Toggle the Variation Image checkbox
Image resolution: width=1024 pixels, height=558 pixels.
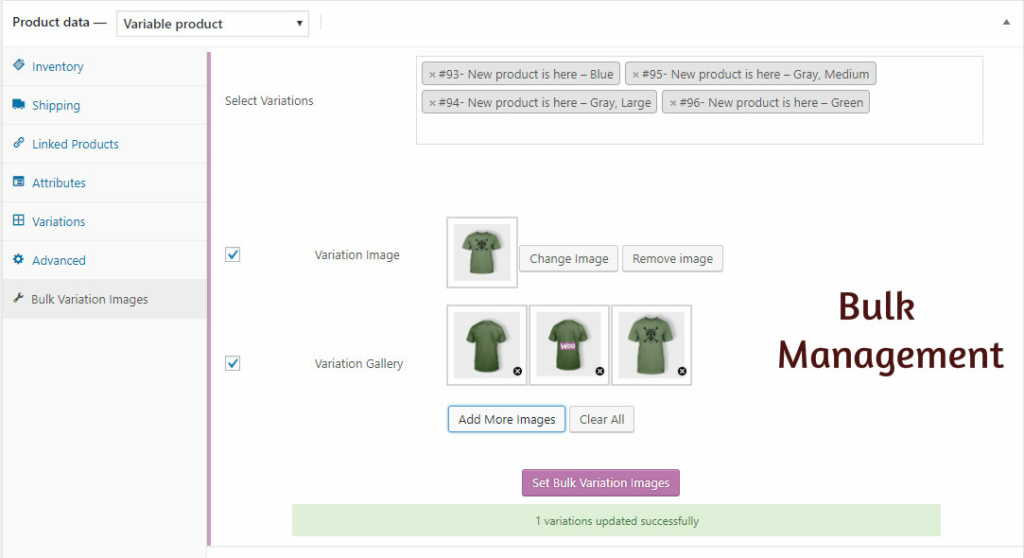point(233,255)
